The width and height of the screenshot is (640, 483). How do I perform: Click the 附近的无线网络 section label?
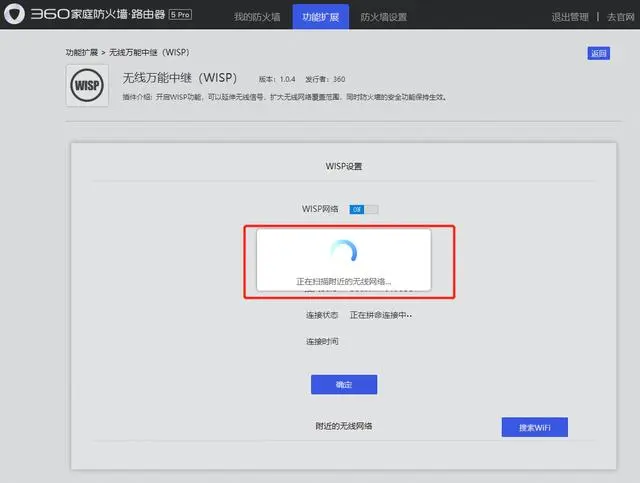(x=345, y=426)
